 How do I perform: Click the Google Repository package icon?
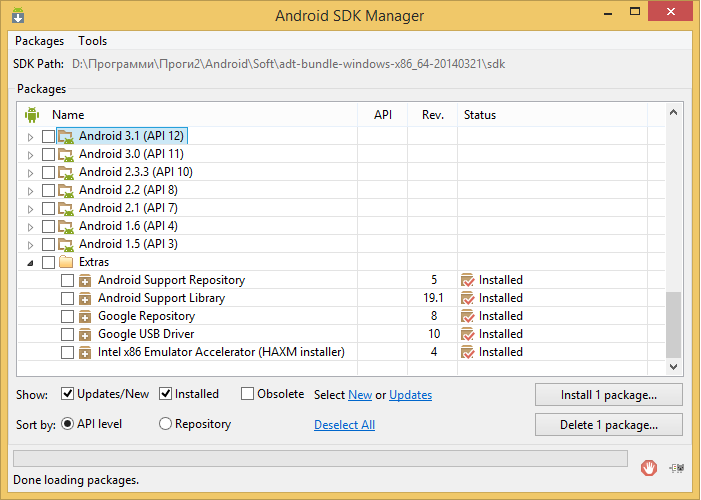[85, 316]
